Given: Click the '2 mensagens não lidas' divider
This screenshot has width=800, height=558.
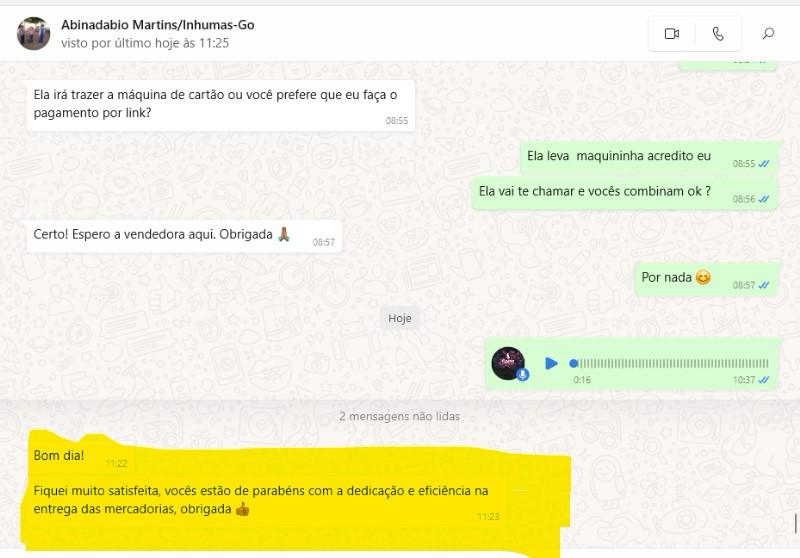Looking at the screenshot, I should click(399, 416).
